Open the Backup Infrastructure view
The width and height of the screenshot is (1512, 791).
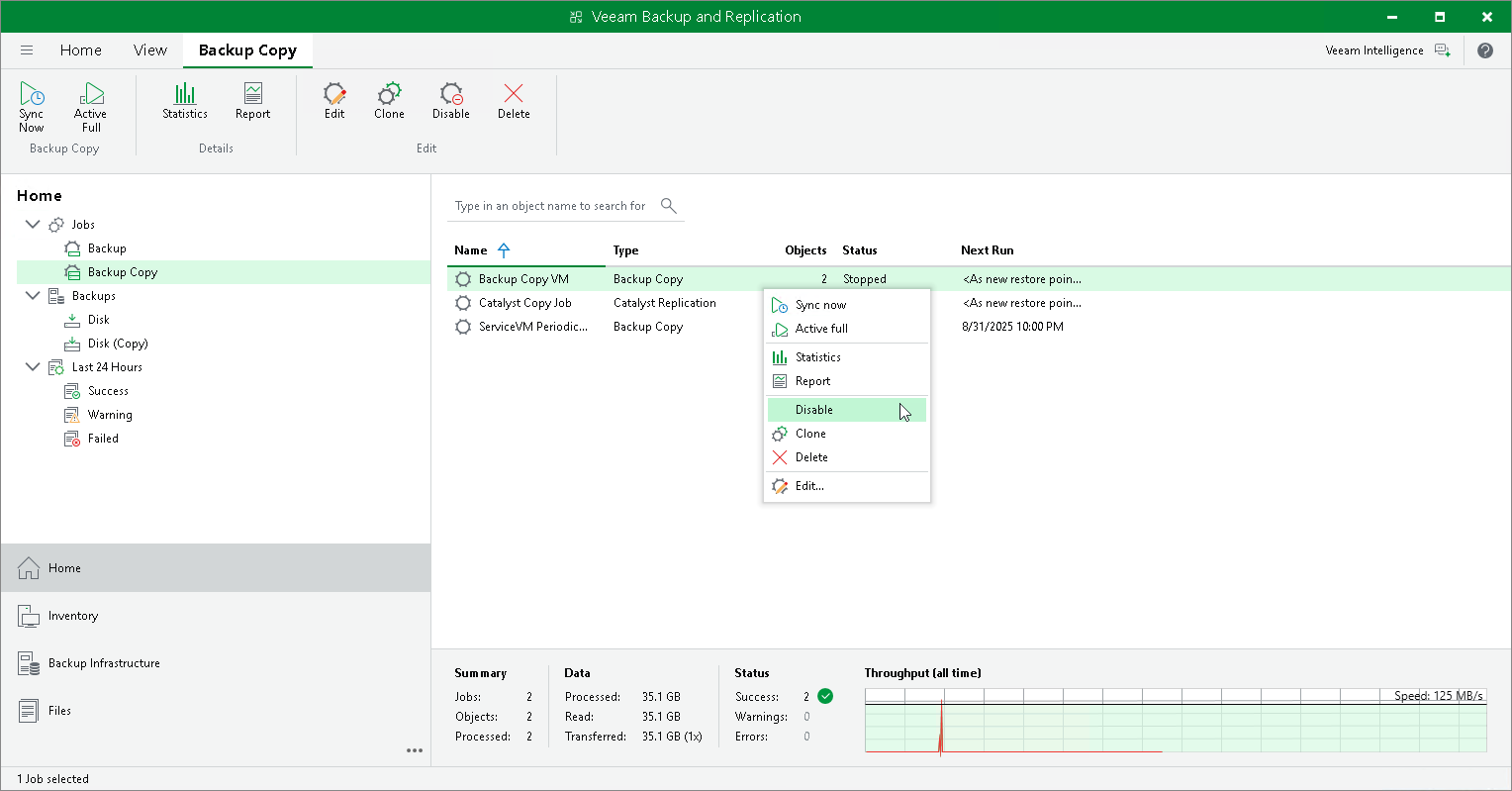[x=216, y=663]
